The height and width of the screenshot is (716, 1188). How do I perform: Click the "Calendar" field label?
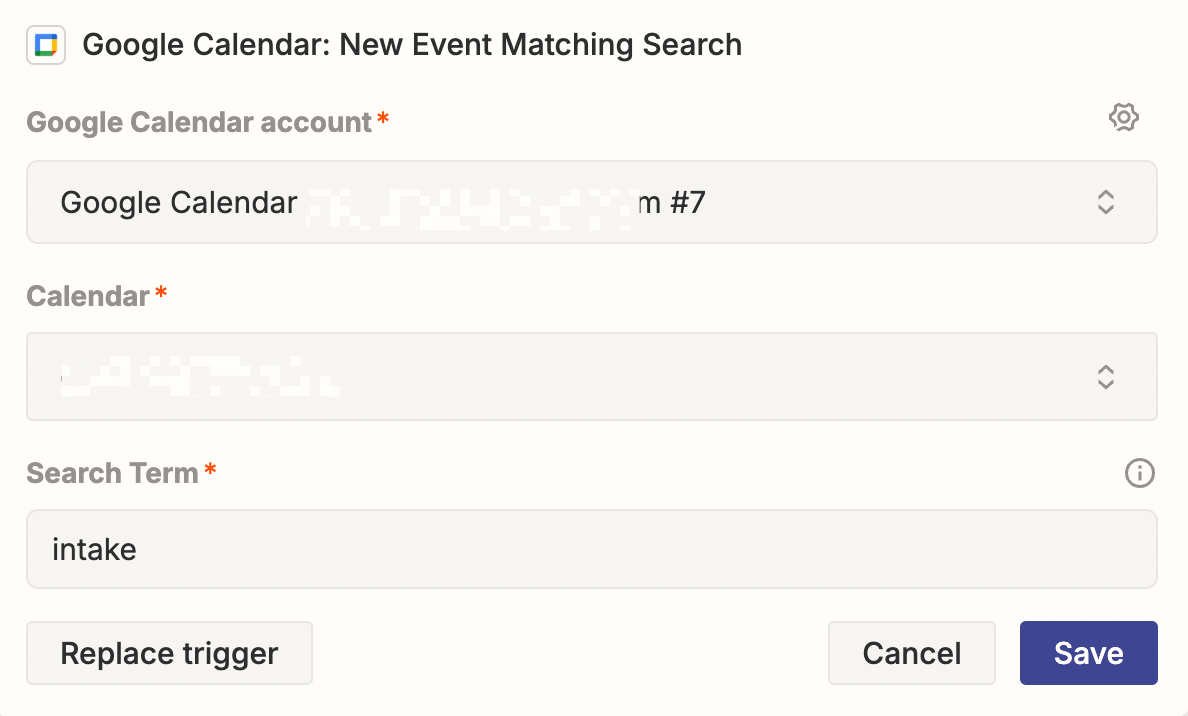click(x=88, y=296)
